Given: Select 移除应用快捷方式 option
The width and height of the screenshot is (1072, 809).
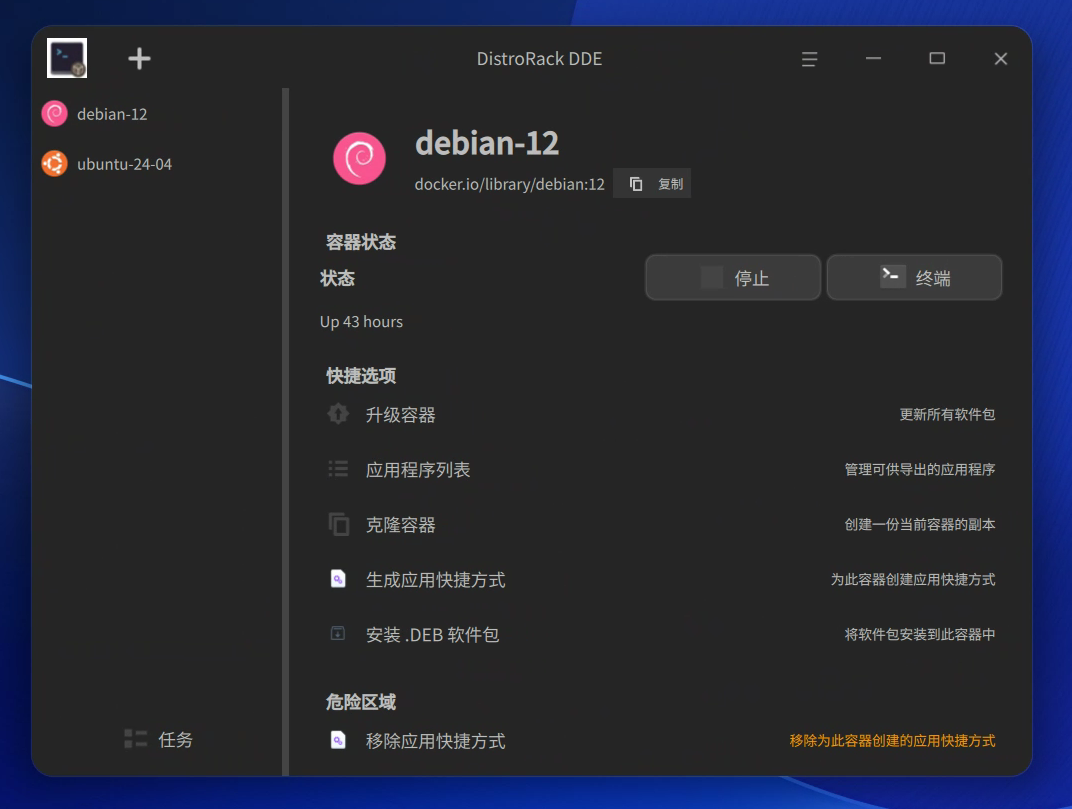Looking at the screenshot, I should pos(436,741).
